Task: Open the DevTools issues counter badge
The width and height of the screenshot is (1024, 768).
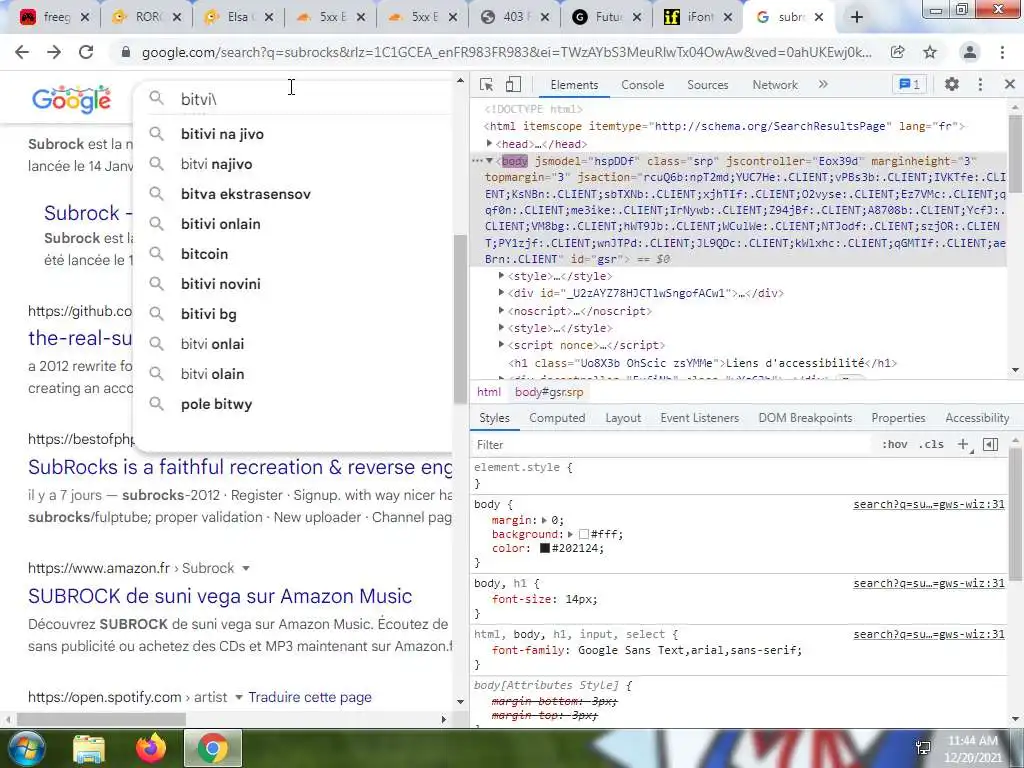Action: point(910,84)
